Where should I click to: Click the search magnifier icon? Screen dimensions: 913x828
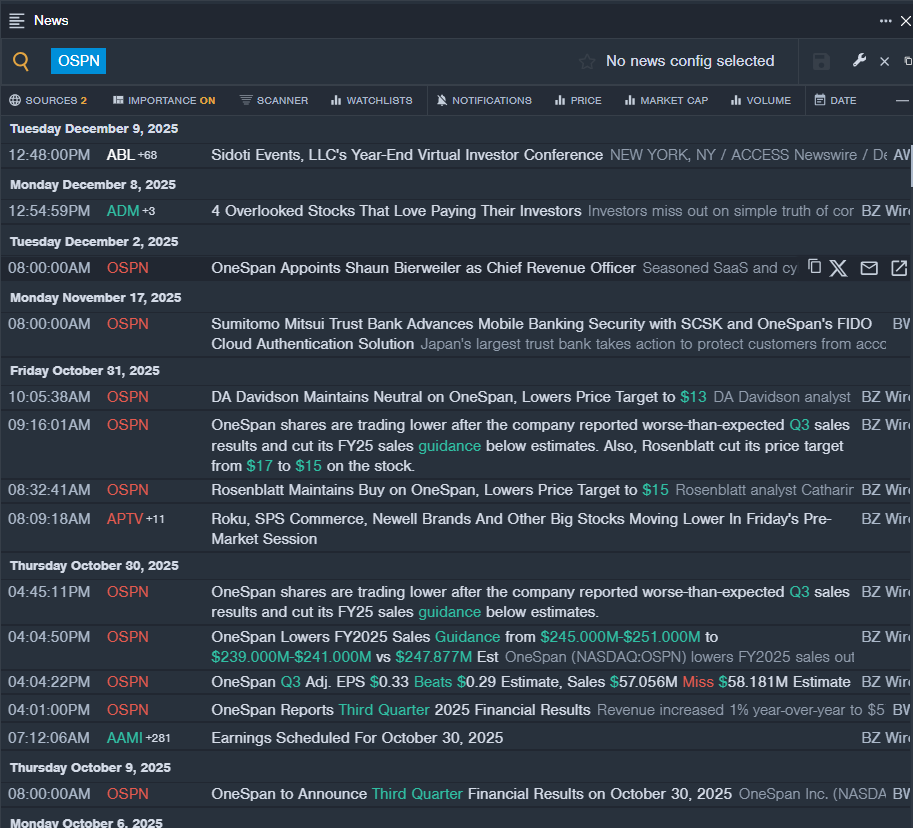pyautogui.click(x=21, y=61)
